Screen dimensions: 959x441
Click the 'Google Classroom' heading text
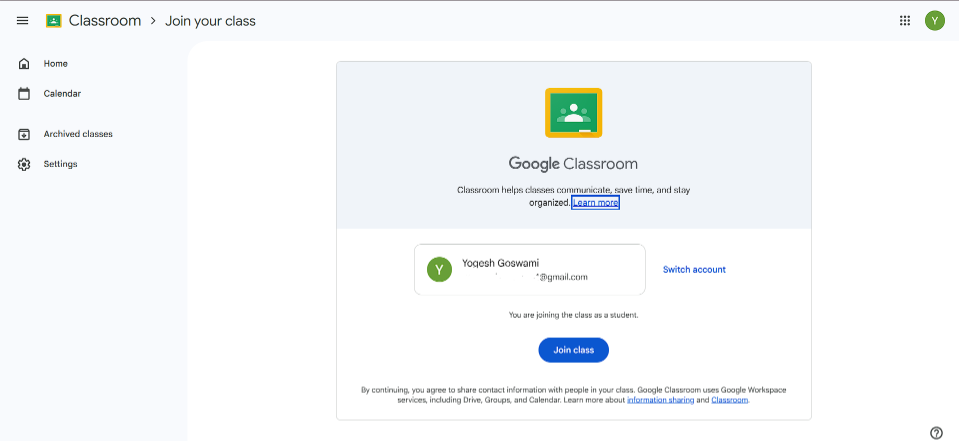click(x=573, y=164)
